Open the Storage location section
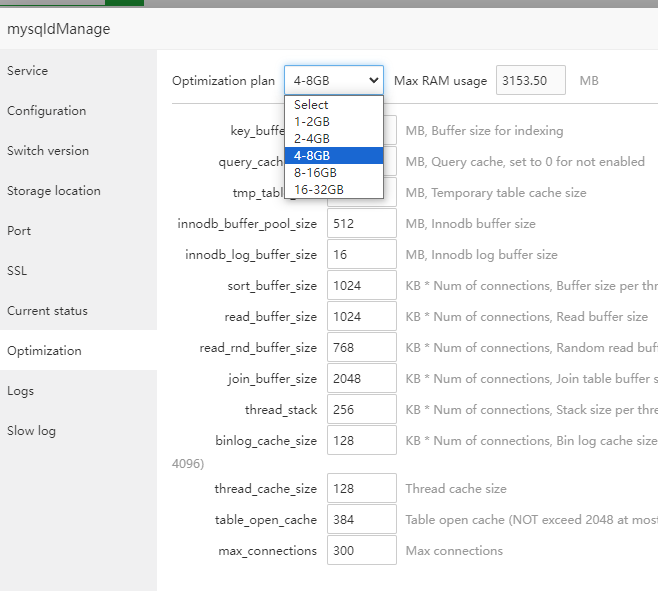Screen dimensions: 658x591 click(x=54, y=191)
